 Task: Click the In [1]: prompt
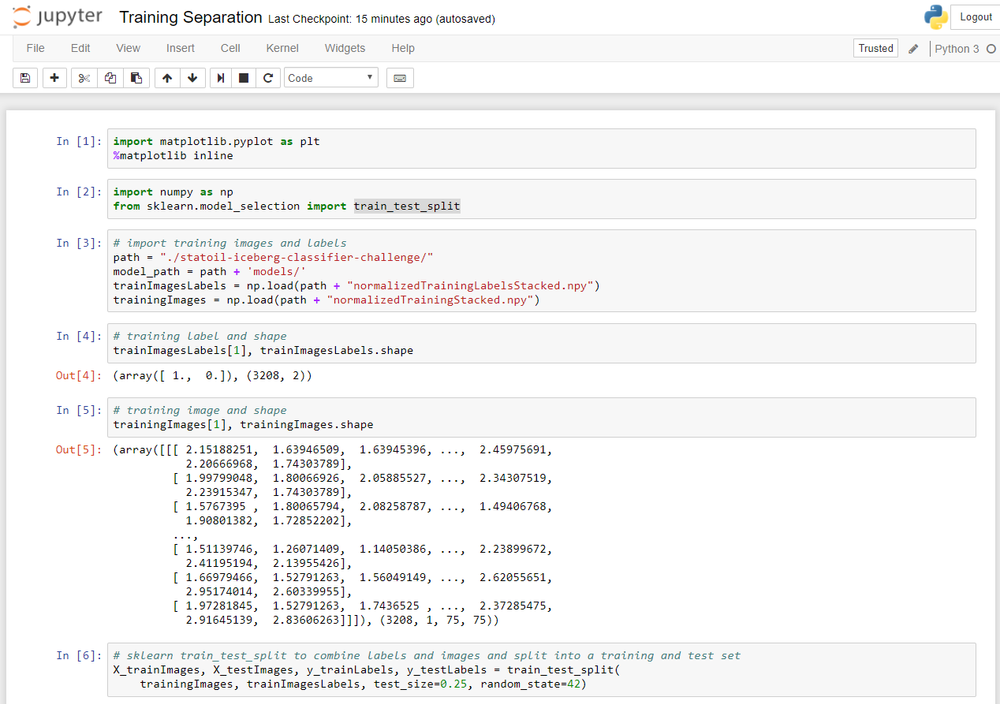tap(78, 141)
